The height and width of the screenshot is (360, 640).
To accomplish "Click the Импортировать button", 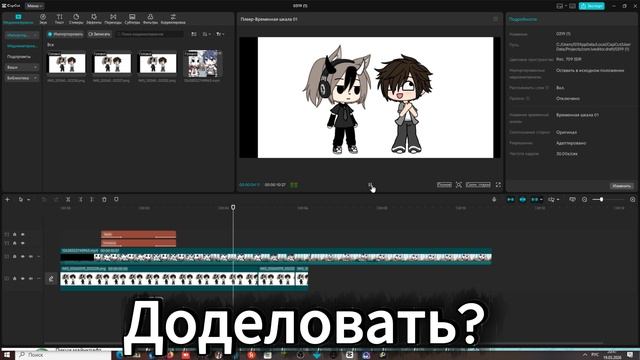I will 65,34.
